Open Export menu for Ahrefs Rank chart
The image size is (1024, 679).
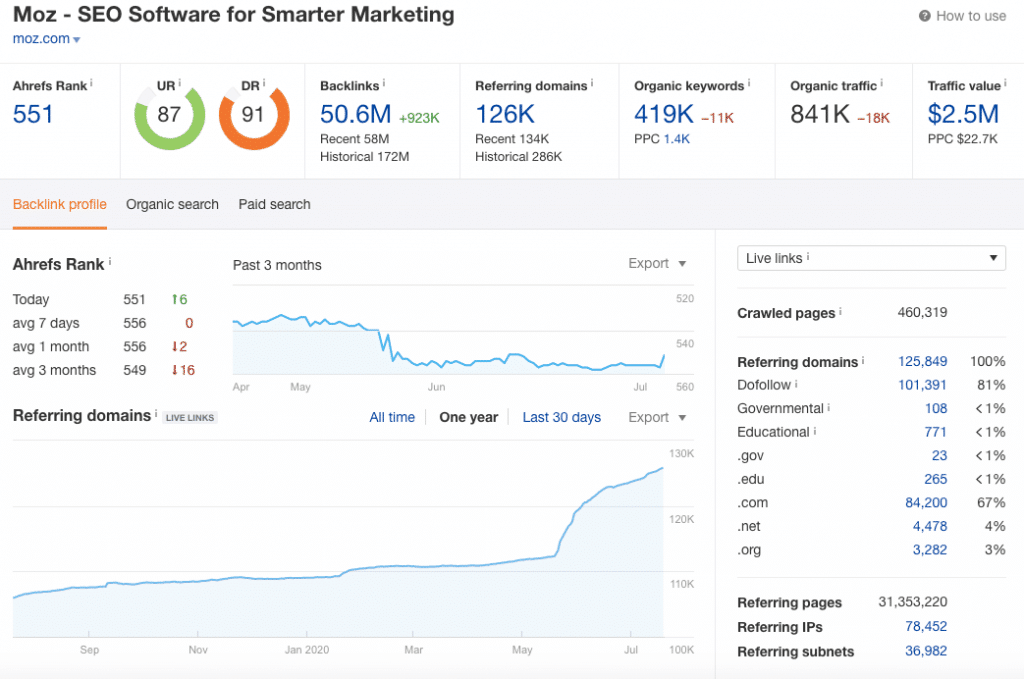657,263
